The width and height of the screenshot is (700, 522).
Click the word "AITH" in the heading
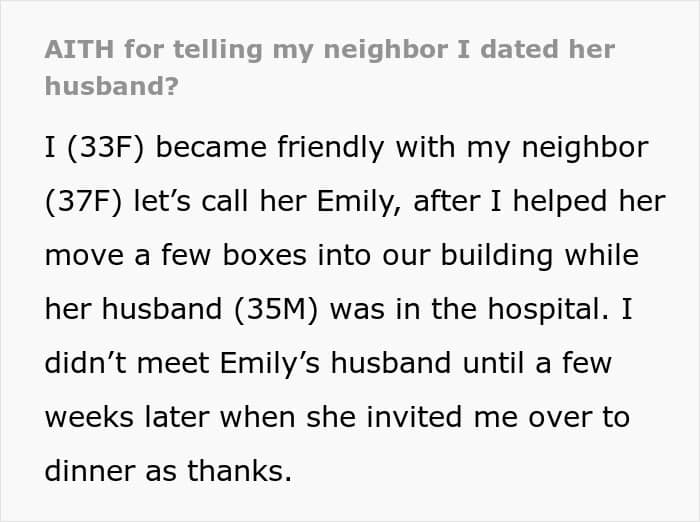pos(79,49)
